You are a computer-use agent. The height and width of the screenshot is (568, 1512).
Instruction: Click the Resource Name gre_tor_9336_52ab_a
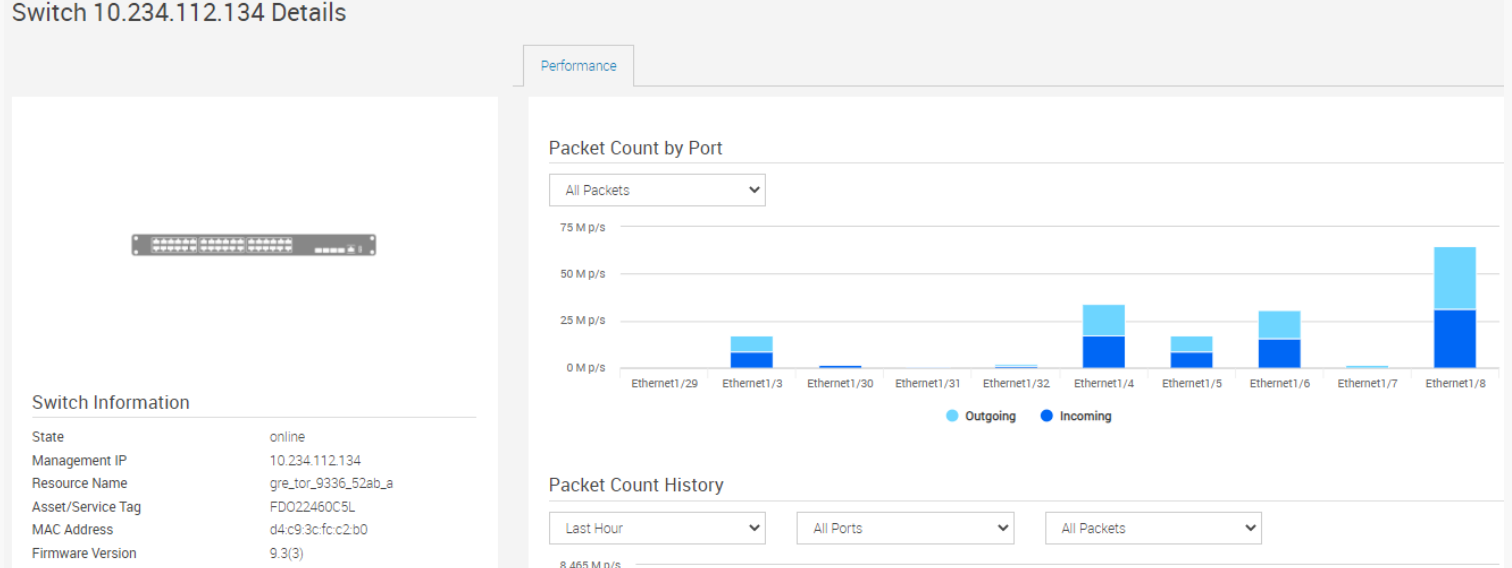[x=331, y=483]
